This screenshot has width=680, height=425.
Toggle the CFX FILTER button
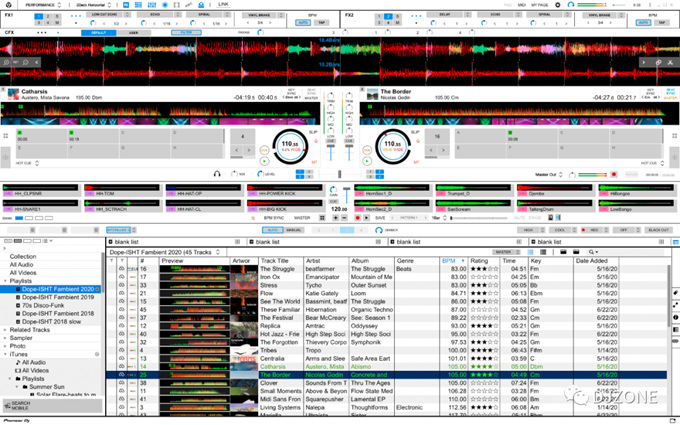coord(186,33)
